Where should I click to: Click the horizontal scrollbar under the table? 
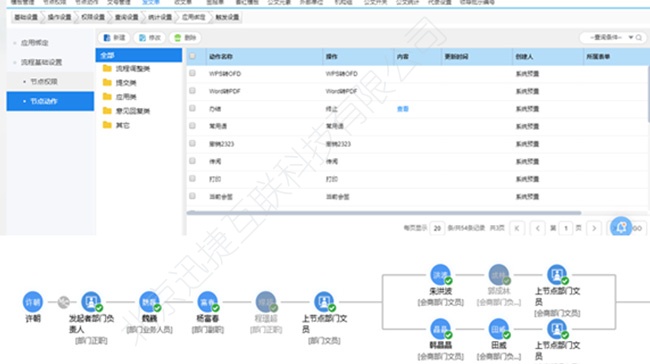384,213
